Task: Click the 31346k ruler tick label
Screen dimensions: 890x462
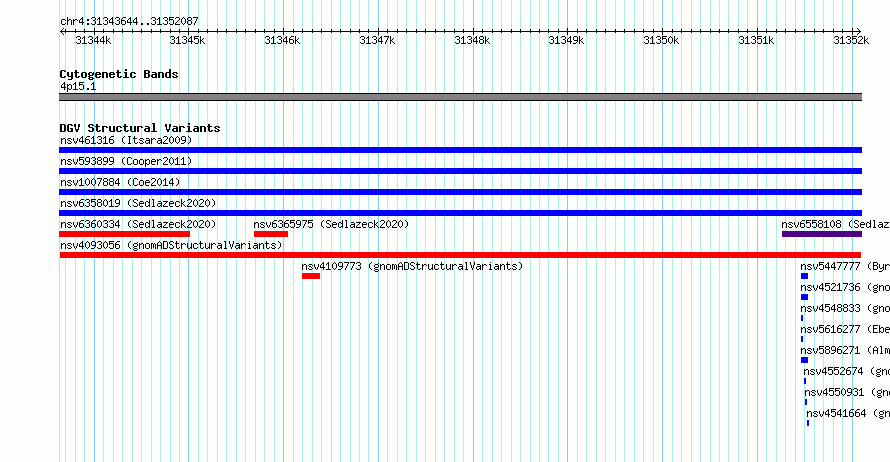Action: pos(282,40)
